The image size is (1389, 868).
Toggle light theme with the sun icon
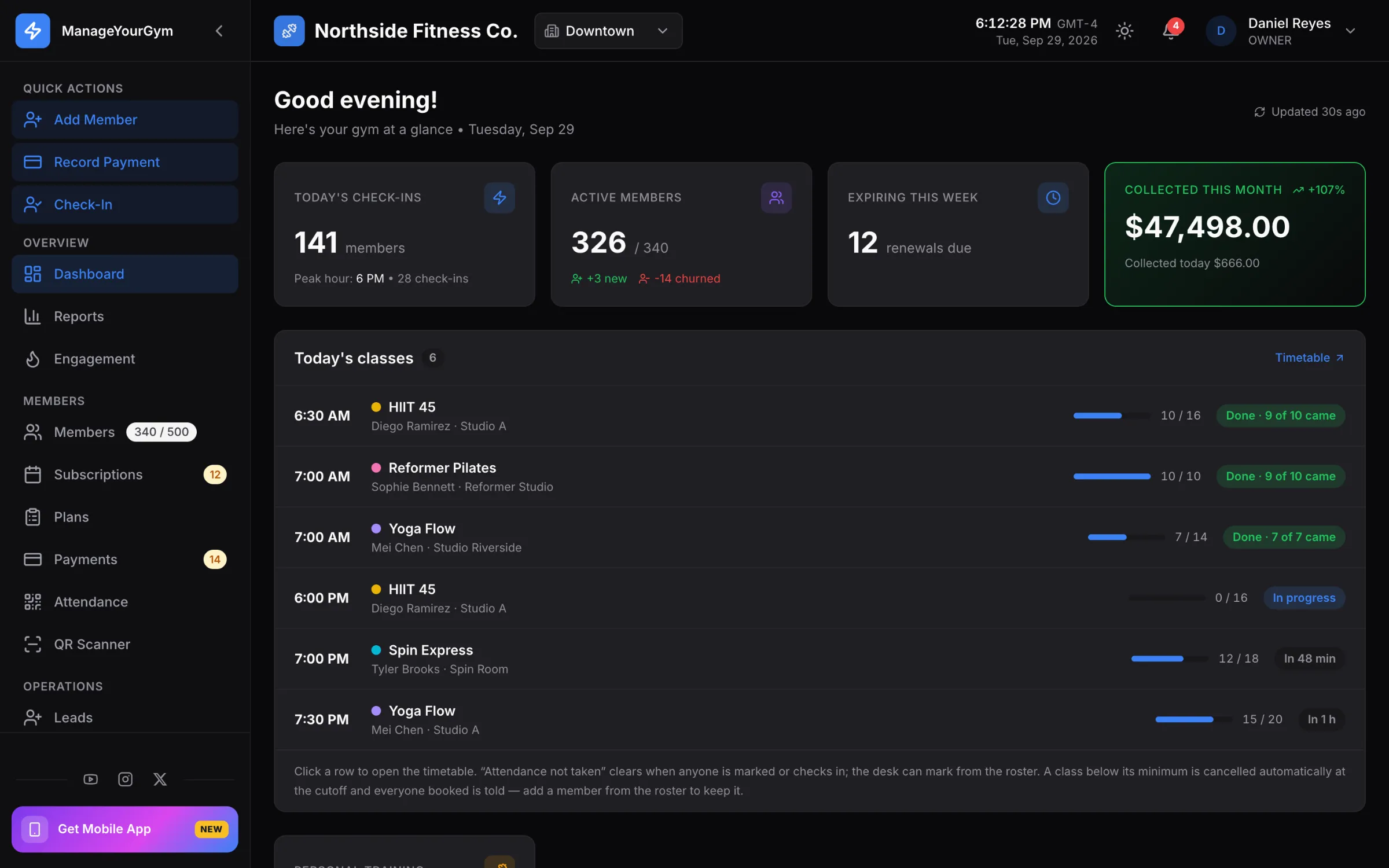[x=1124, y=31]
